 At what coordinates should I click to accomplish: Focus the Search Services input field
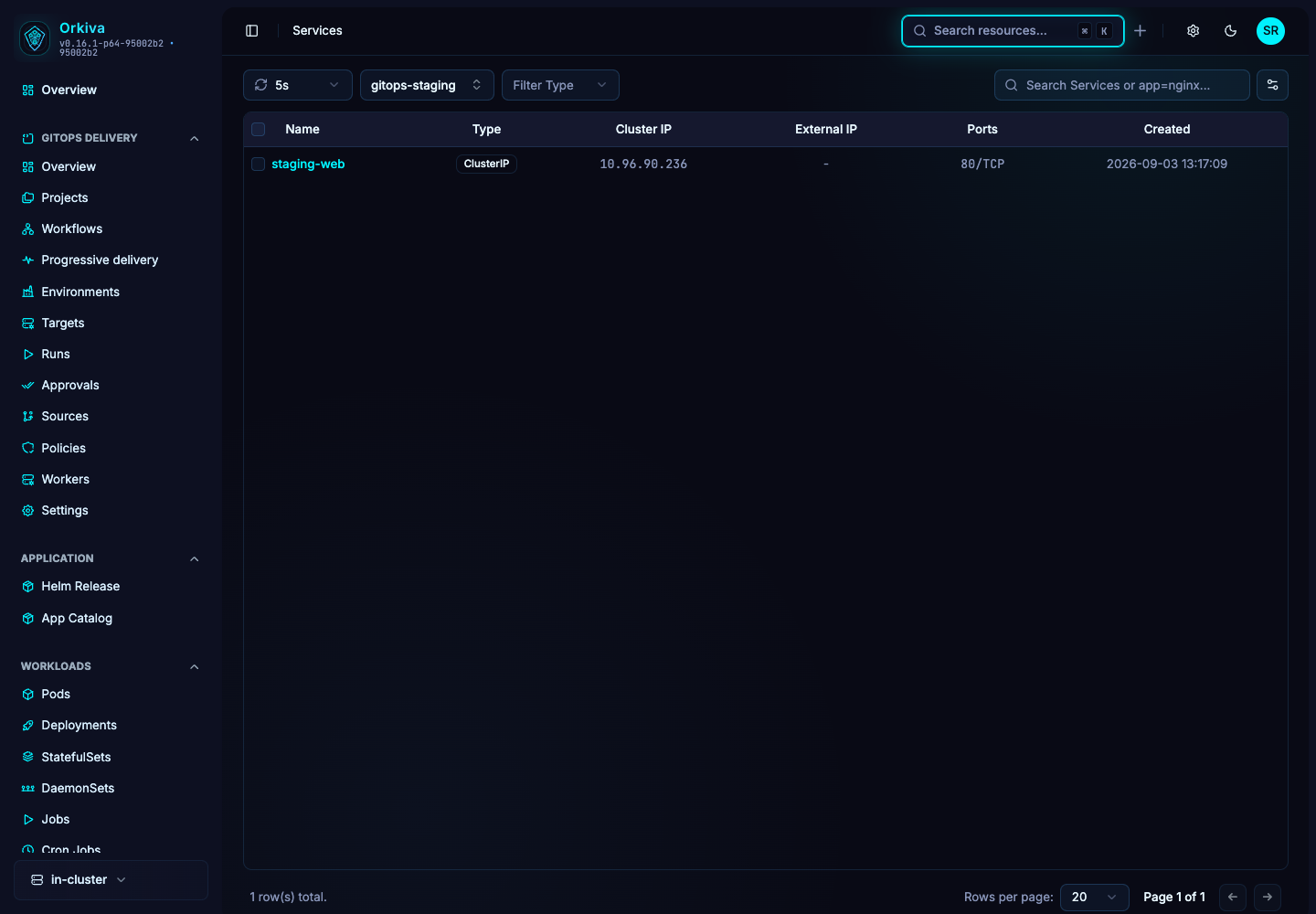pos(1122,85)
